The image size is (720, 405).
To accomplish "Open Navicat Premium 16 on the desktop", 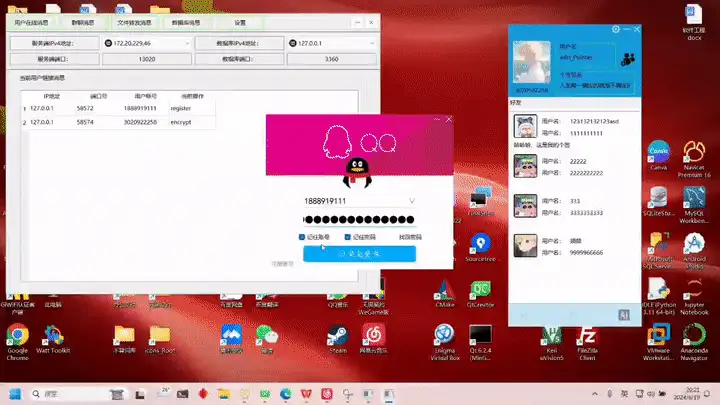I will [x=694, y=159].
